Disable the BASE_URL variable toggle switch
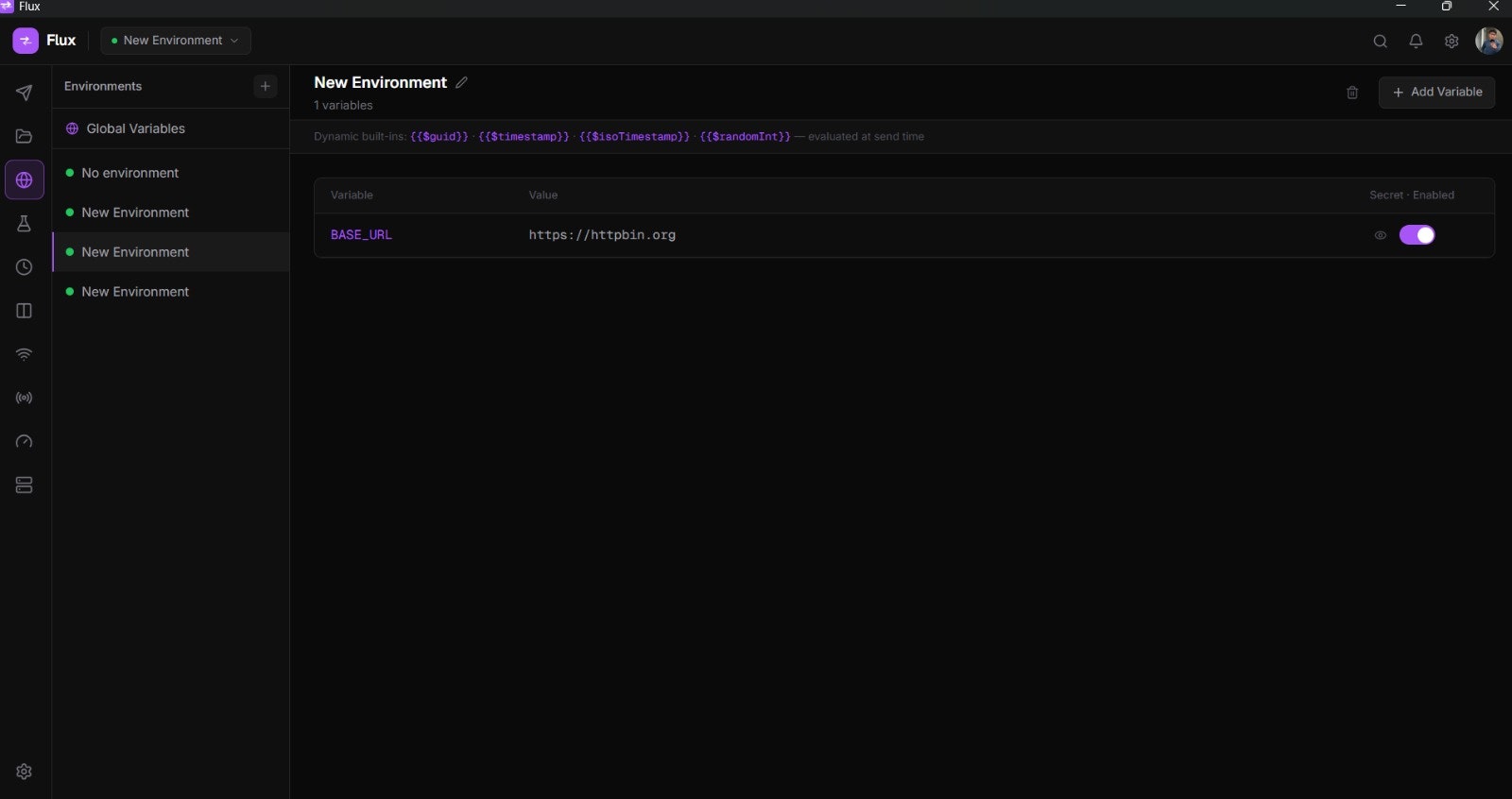 (1417, 235)
